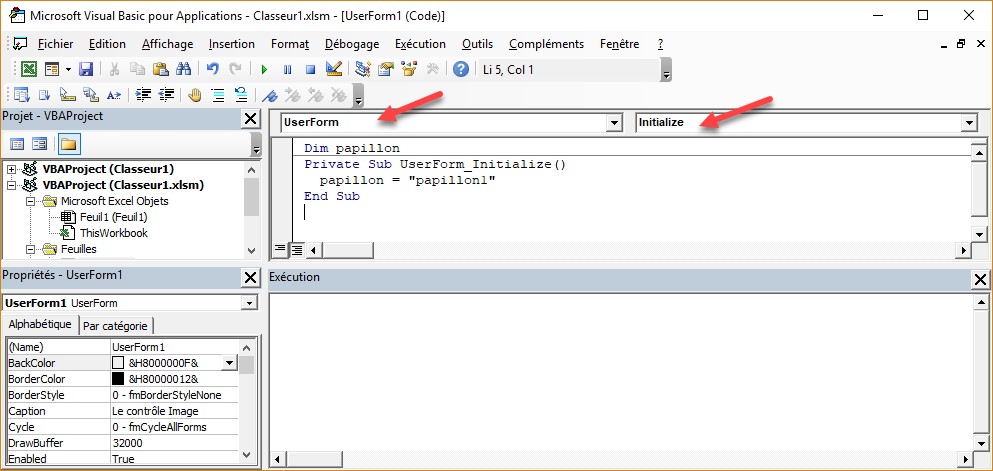
Task: Open the UserForm object dropdown
Action: coord(614,123)
